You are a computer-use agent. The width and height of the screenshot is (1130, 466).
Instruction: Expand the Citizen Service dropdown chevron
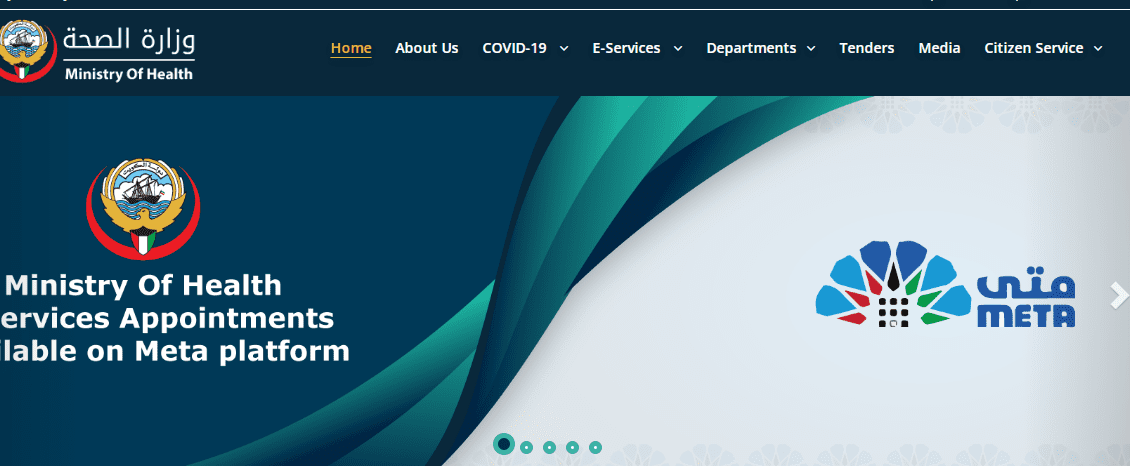click(1098, 48)
